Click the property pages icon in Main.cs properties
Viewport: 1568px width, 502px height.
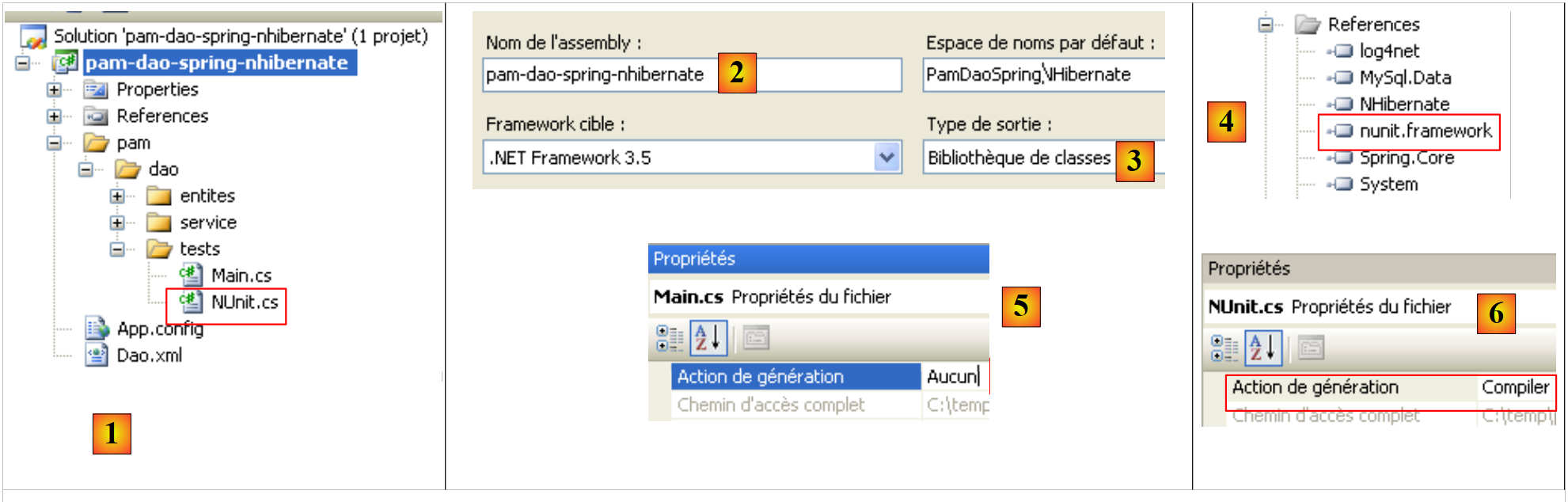coord(756,338)
